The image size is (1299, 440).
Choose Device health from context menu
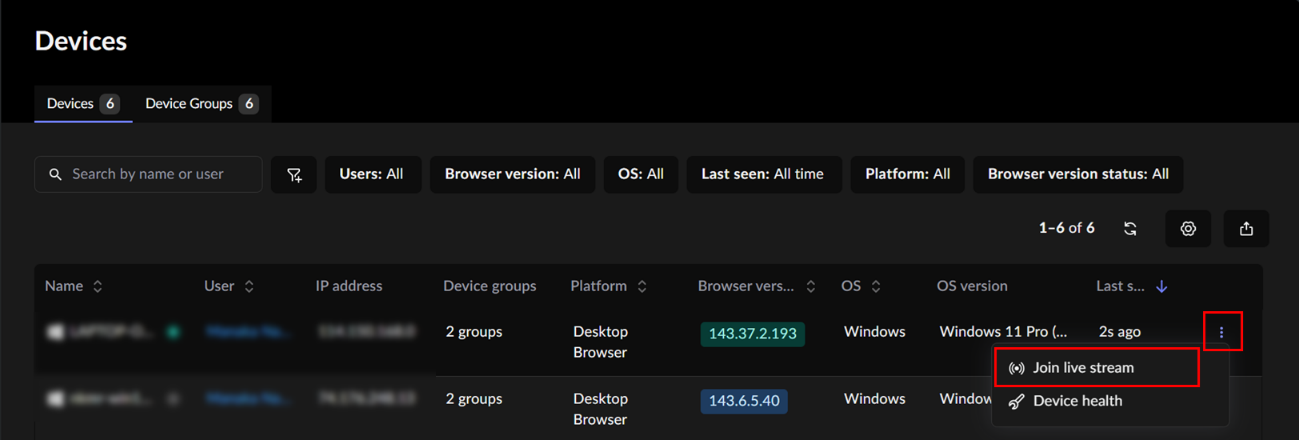click(1077, 401)
